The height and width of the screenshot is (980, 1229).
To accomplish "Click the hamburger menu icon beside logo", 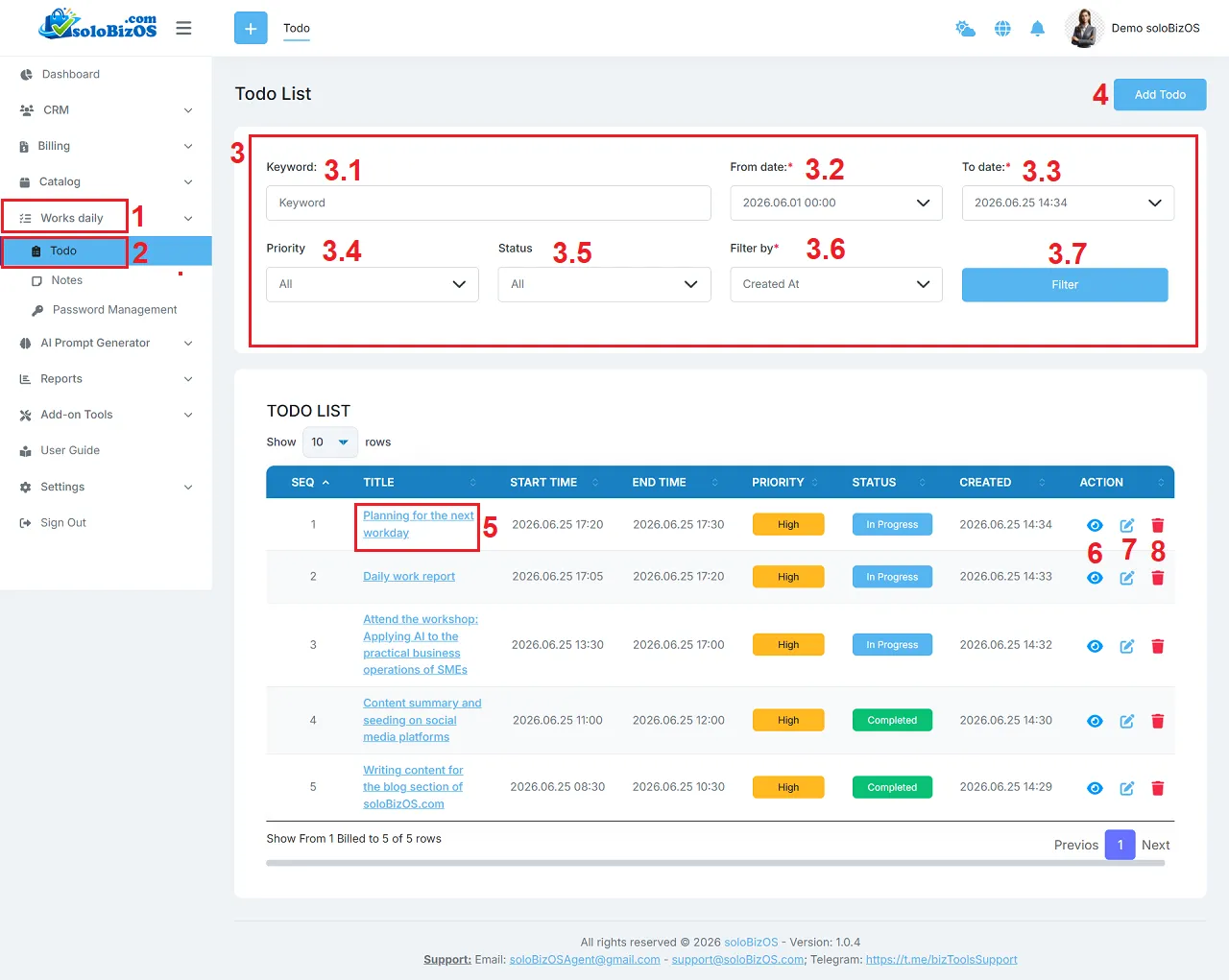I will [183, 28].
